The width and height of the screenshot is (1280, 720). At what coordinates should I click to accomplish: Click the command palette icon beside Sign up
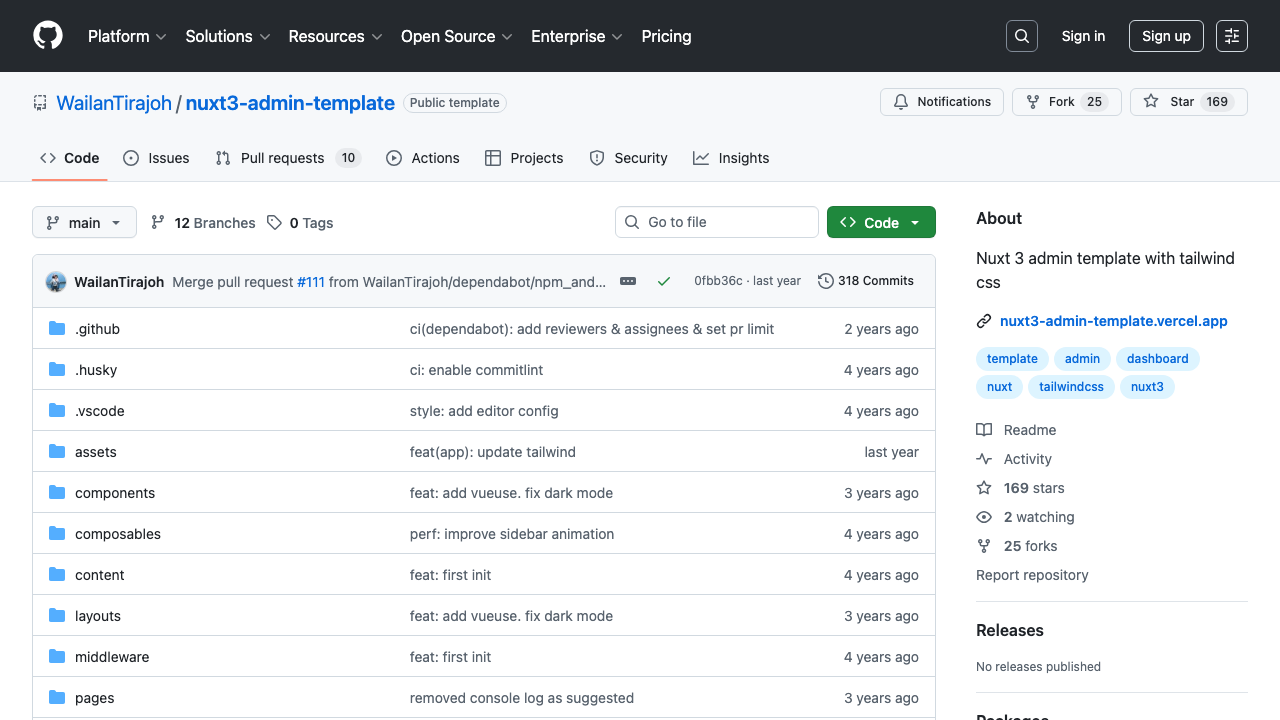click(x=1231, y=36)
